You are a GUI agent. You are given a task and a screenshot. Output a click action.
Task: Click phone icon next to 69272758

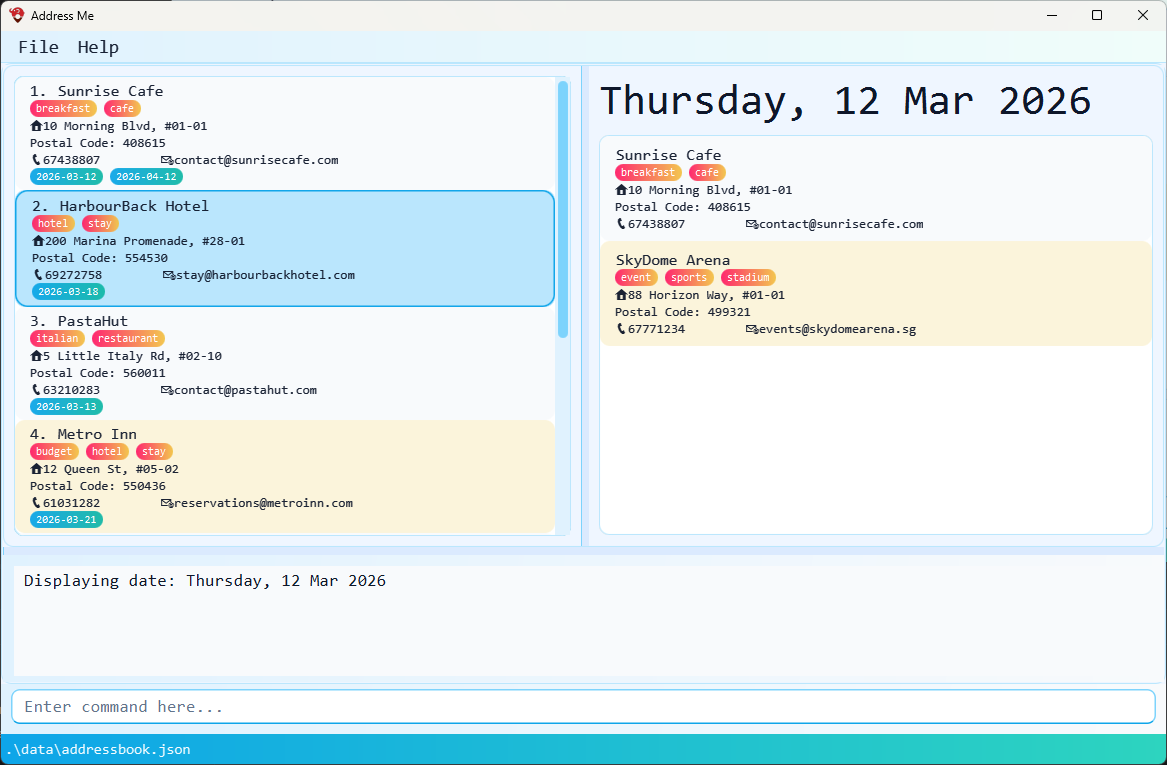pyautogui.click(x=38, y=275)
